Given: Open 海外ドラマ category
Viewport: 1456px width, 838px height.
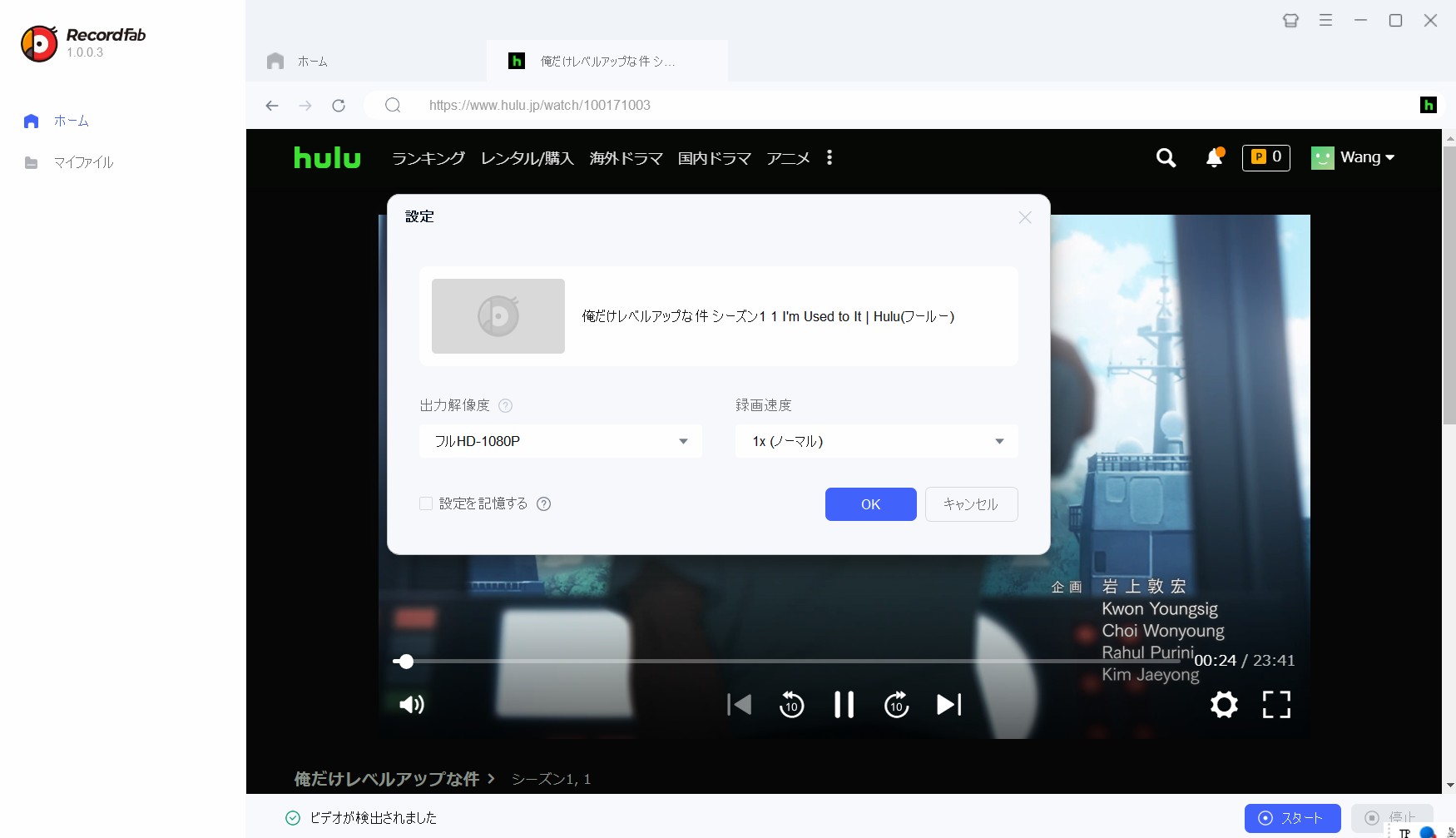Looking at the screenshot, I should tap(626, 158).
